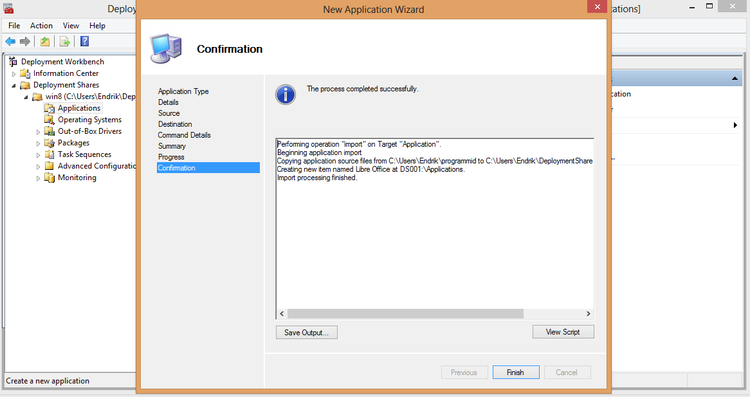The height and width of the screenshot is (397, 750).
Task: Expand the Out-of-Box Drivers node
Action: coord(38,132)
